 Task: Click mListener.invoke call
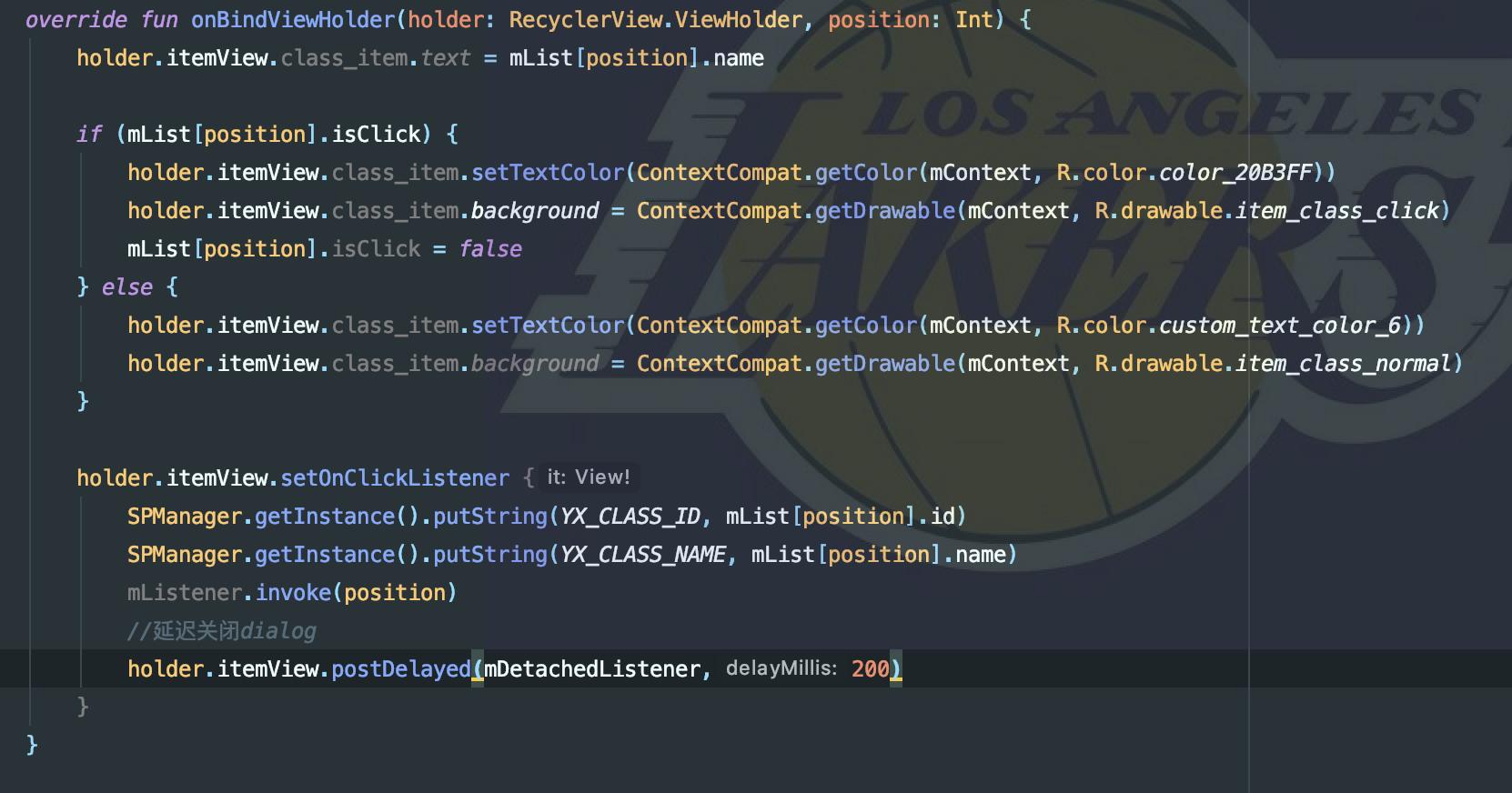pyautogui.click(x=293, y=593)
